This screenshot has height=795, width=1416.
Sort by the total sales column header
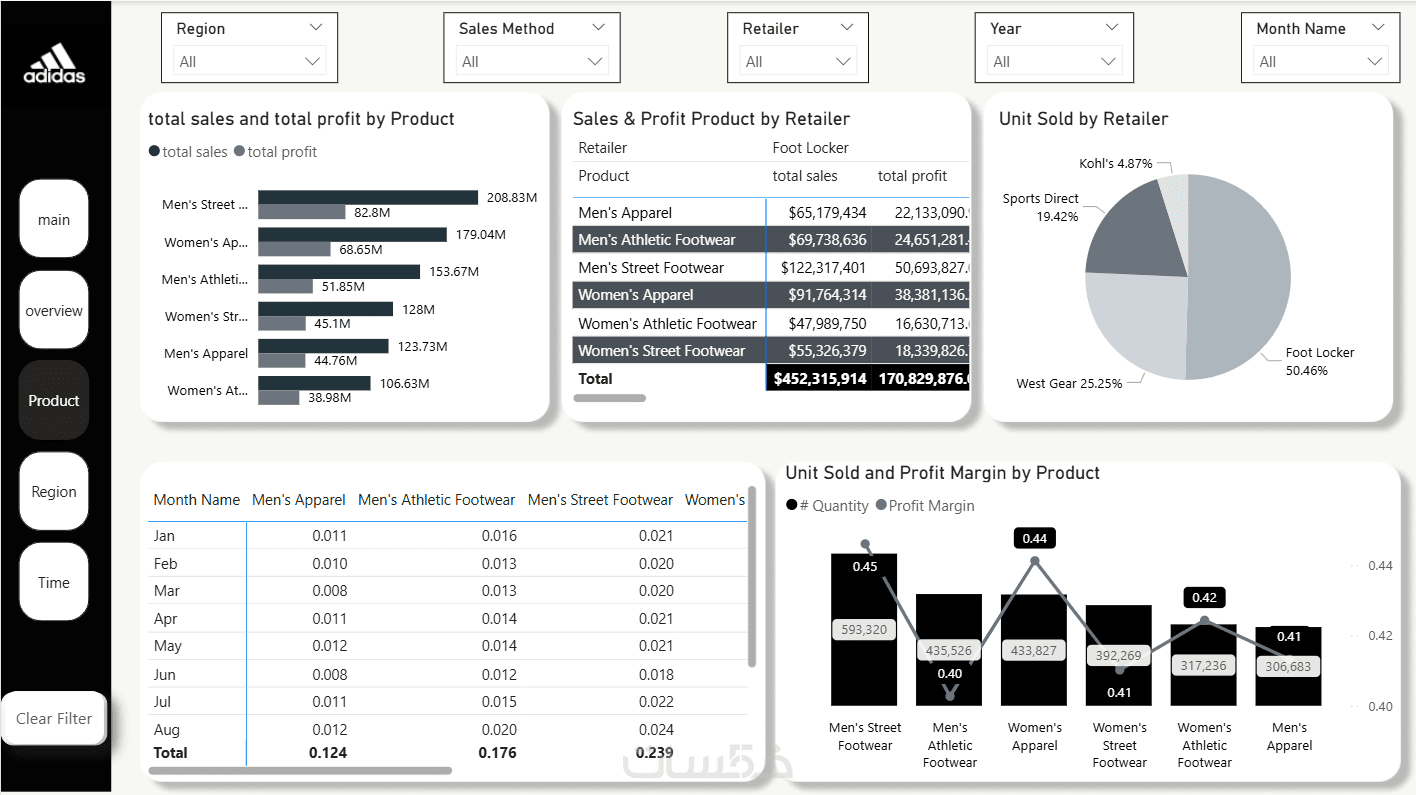tap(805, 176)
